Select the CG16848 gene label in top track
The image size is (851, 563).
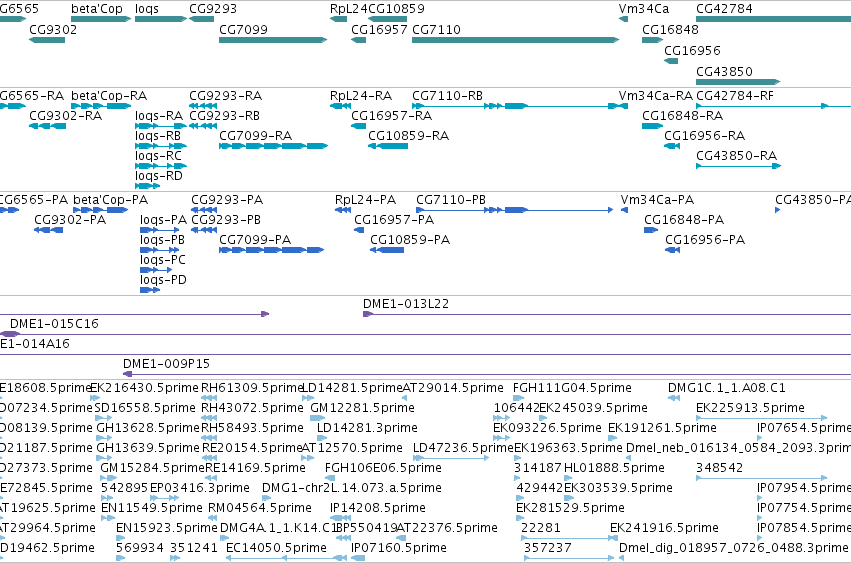670,29
